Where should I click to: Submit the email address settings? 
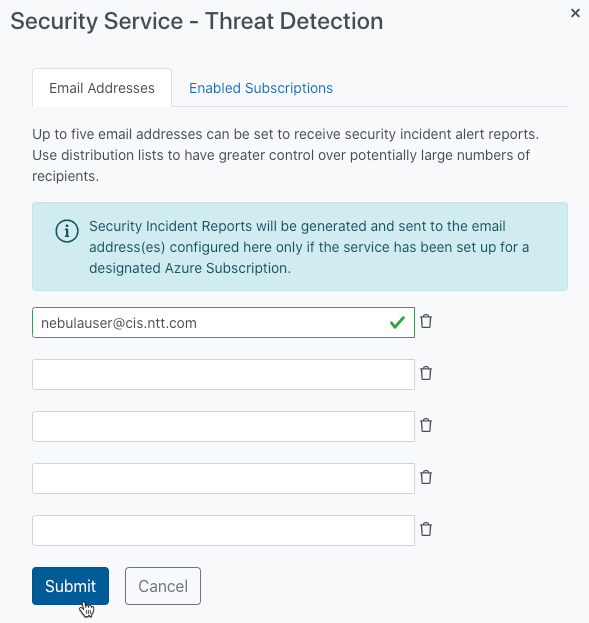point(70,586)
